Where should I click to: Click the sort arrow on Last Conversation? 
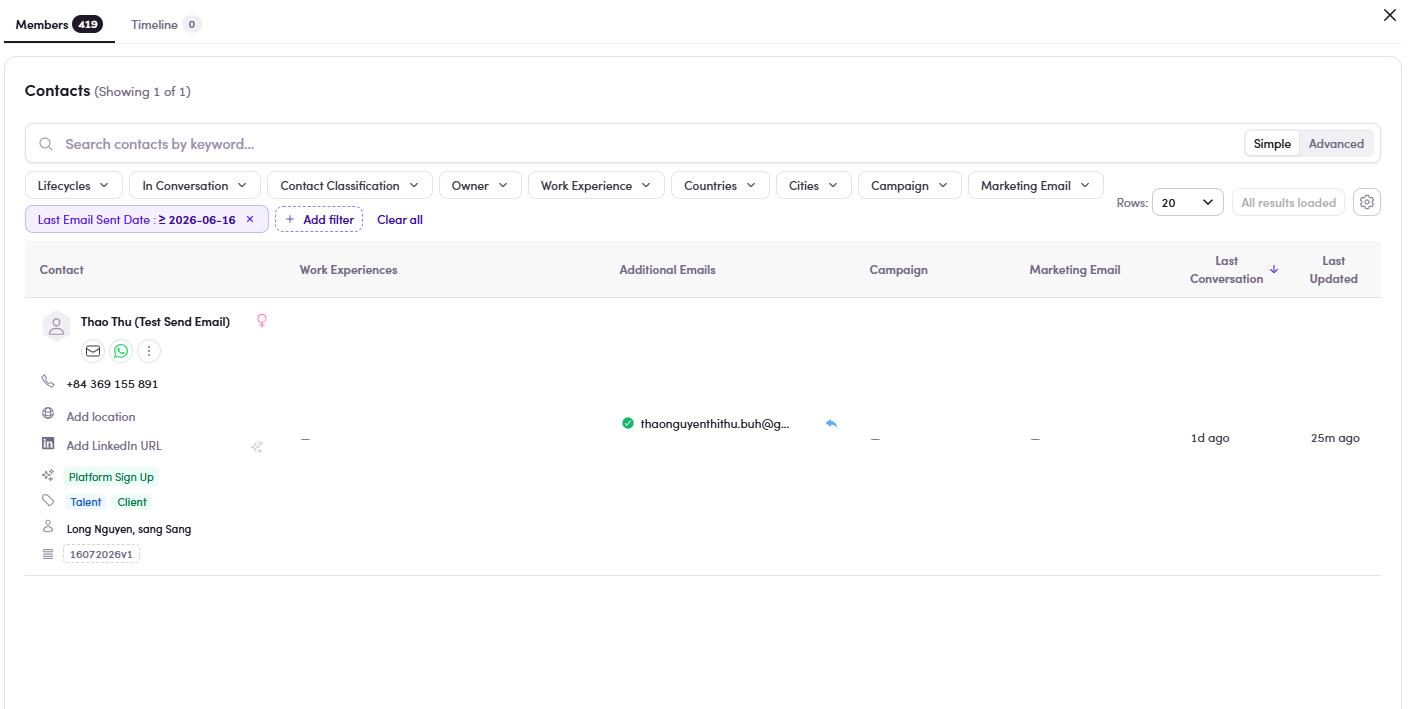(x=1274, y=269)
